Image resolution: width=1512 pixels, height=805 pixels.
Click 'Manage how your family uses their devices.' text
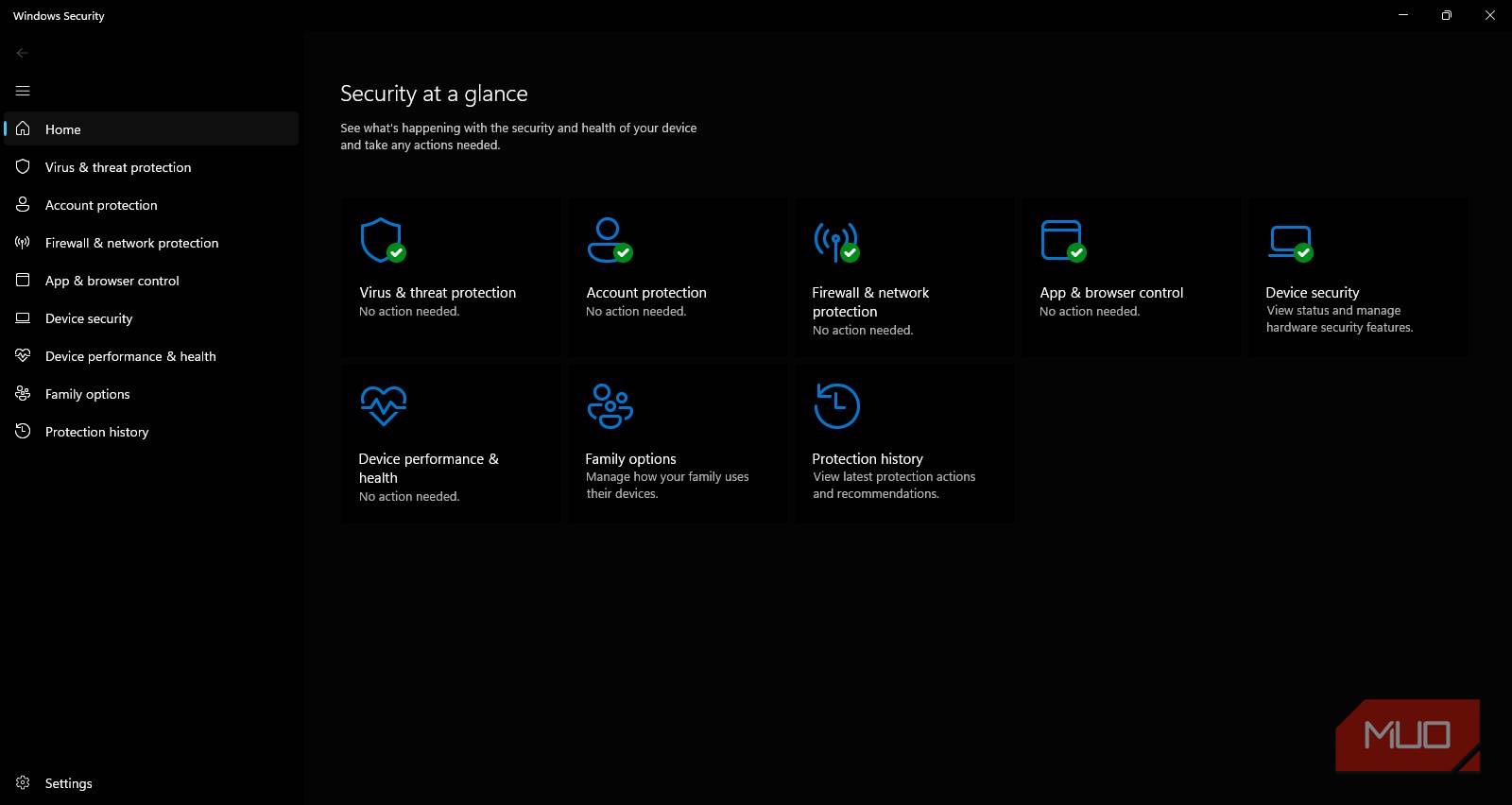[667, 486]
